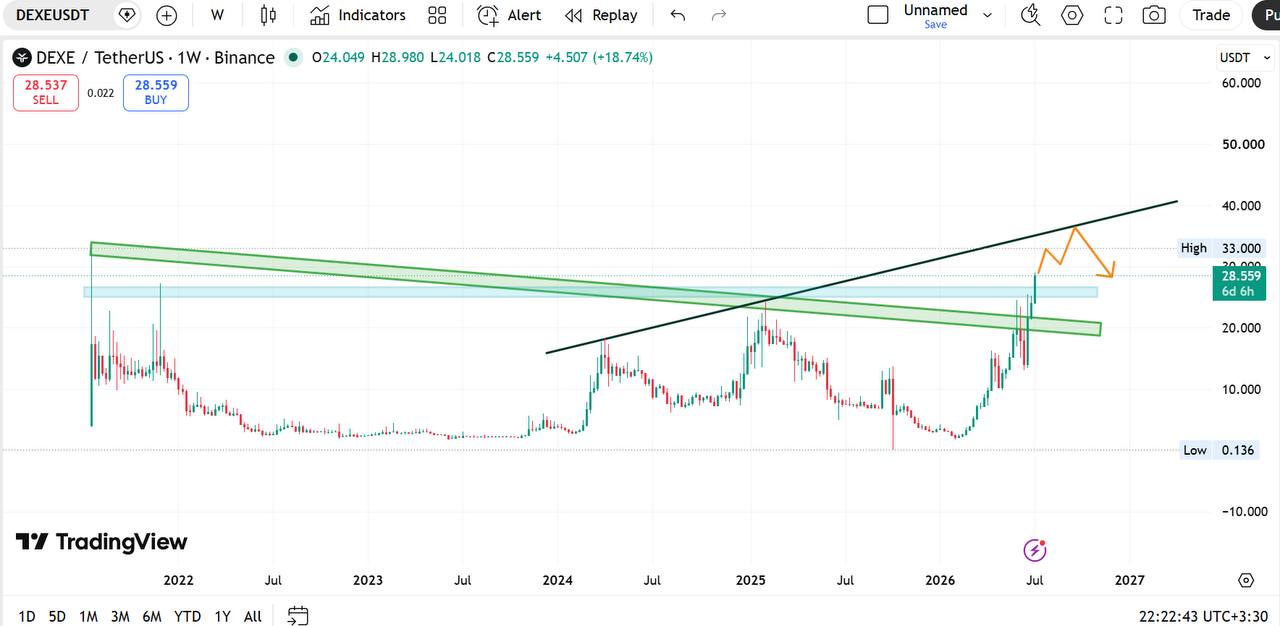
Task: Redo the last chart action
Action: tap(718, 15)
